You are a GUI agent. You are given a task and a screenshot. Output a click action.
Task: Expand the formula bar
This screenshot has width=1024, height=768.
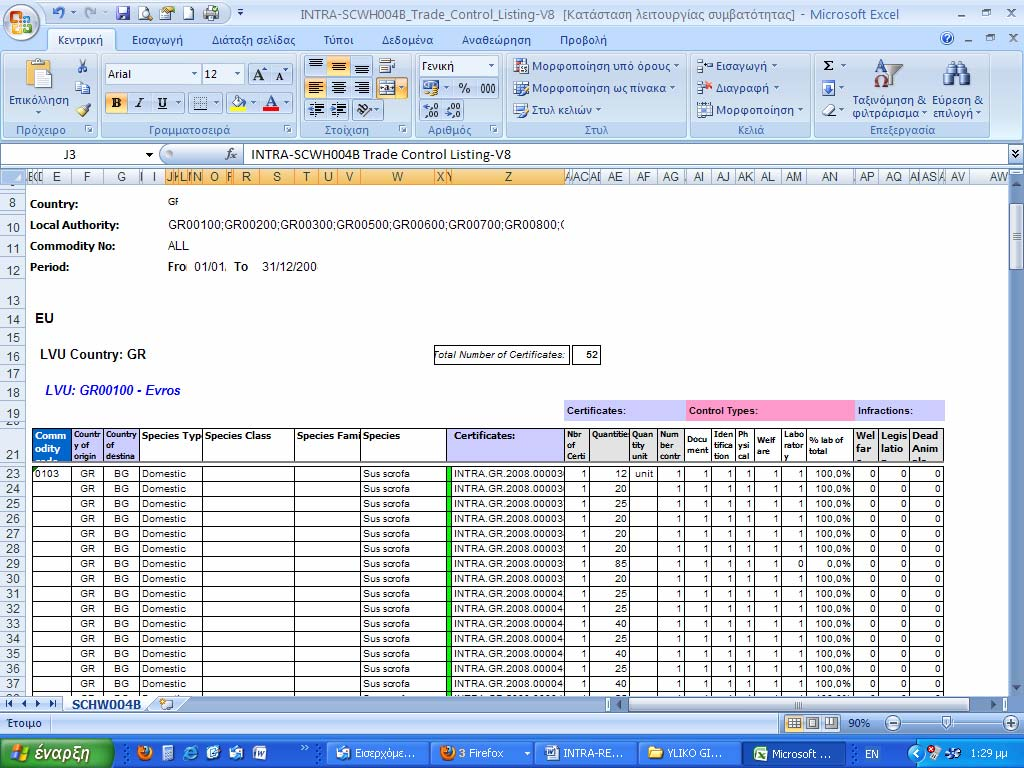(1015, 154)
